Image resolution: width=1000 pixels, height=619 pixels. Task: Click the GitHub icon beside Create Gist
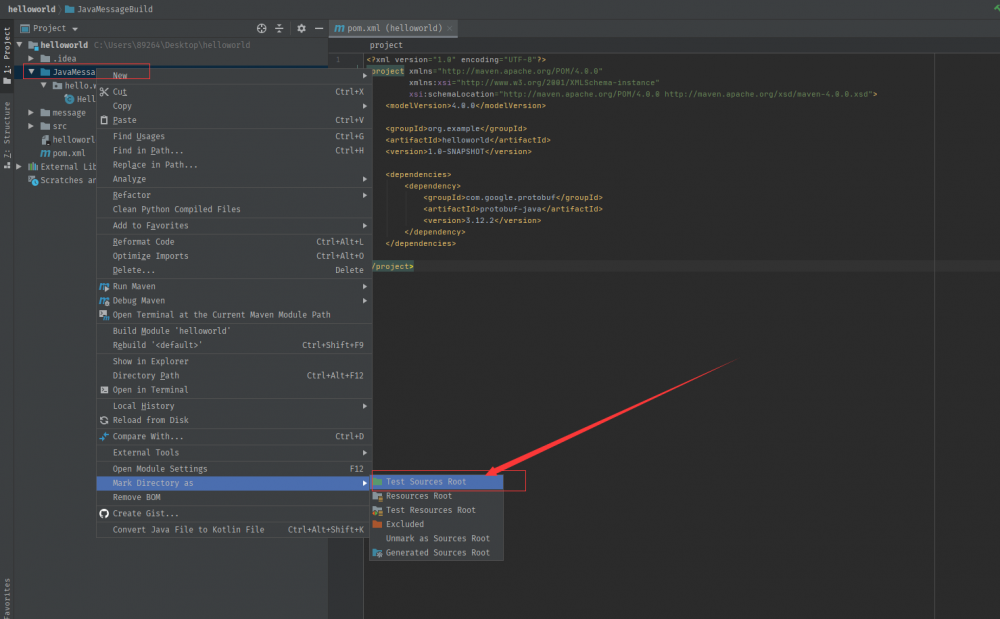point(104,513)
